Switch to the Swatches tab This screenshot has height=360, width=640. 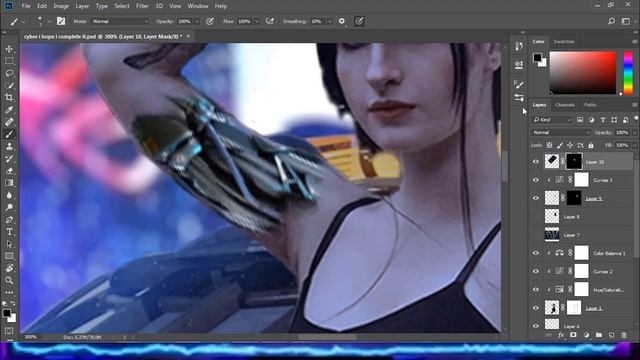point(564,42)
